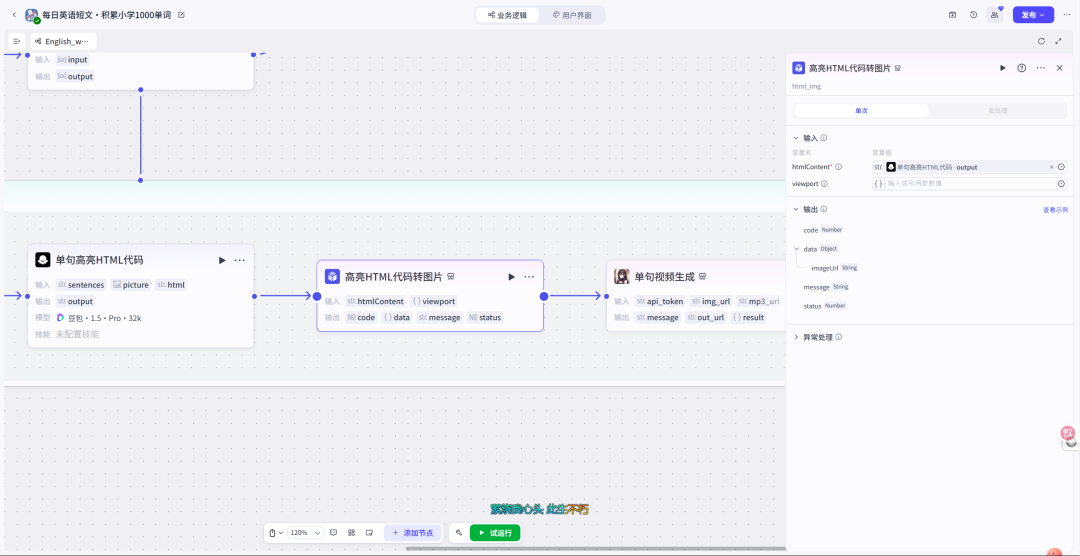Click 高亮HTML代码转图片 node output port
The height and width of the screenshot is (556, 1080).
543,296
